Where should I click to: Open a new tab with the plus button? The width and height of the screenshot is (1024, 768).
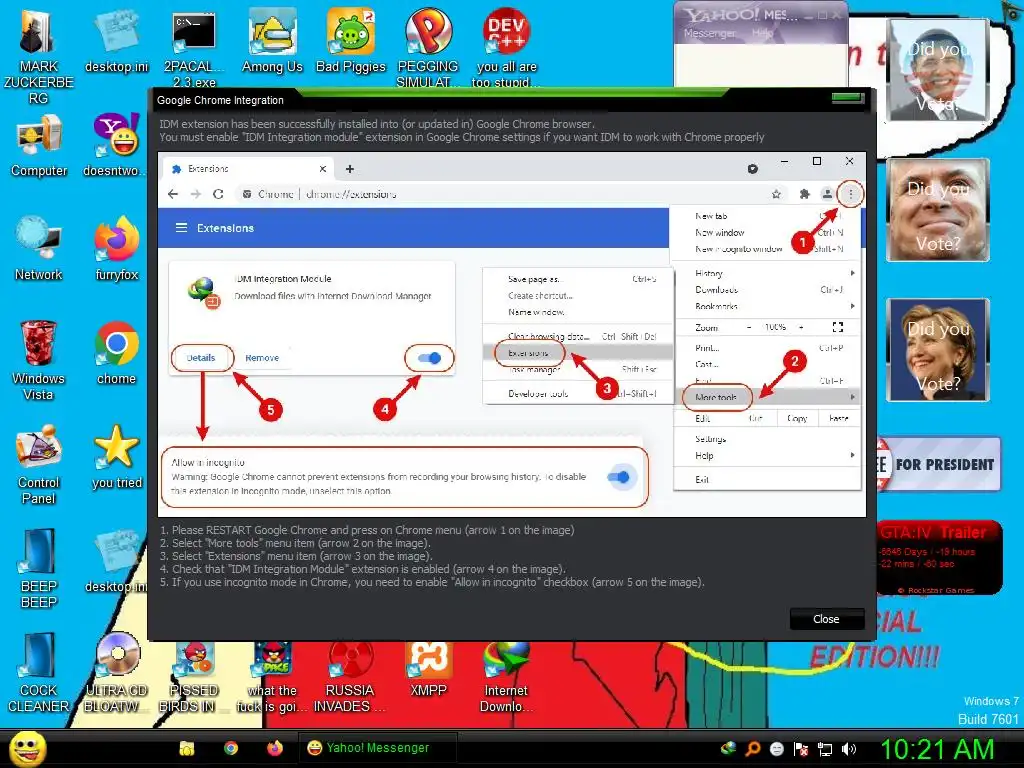coord(350,169)
